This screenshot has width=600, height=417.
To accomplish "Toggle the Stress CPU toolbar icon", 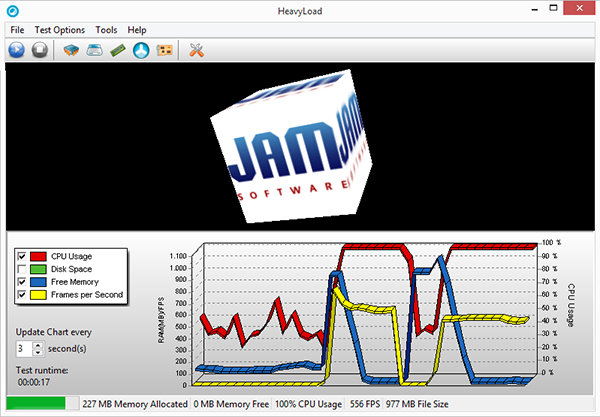I will pos(72,50).
